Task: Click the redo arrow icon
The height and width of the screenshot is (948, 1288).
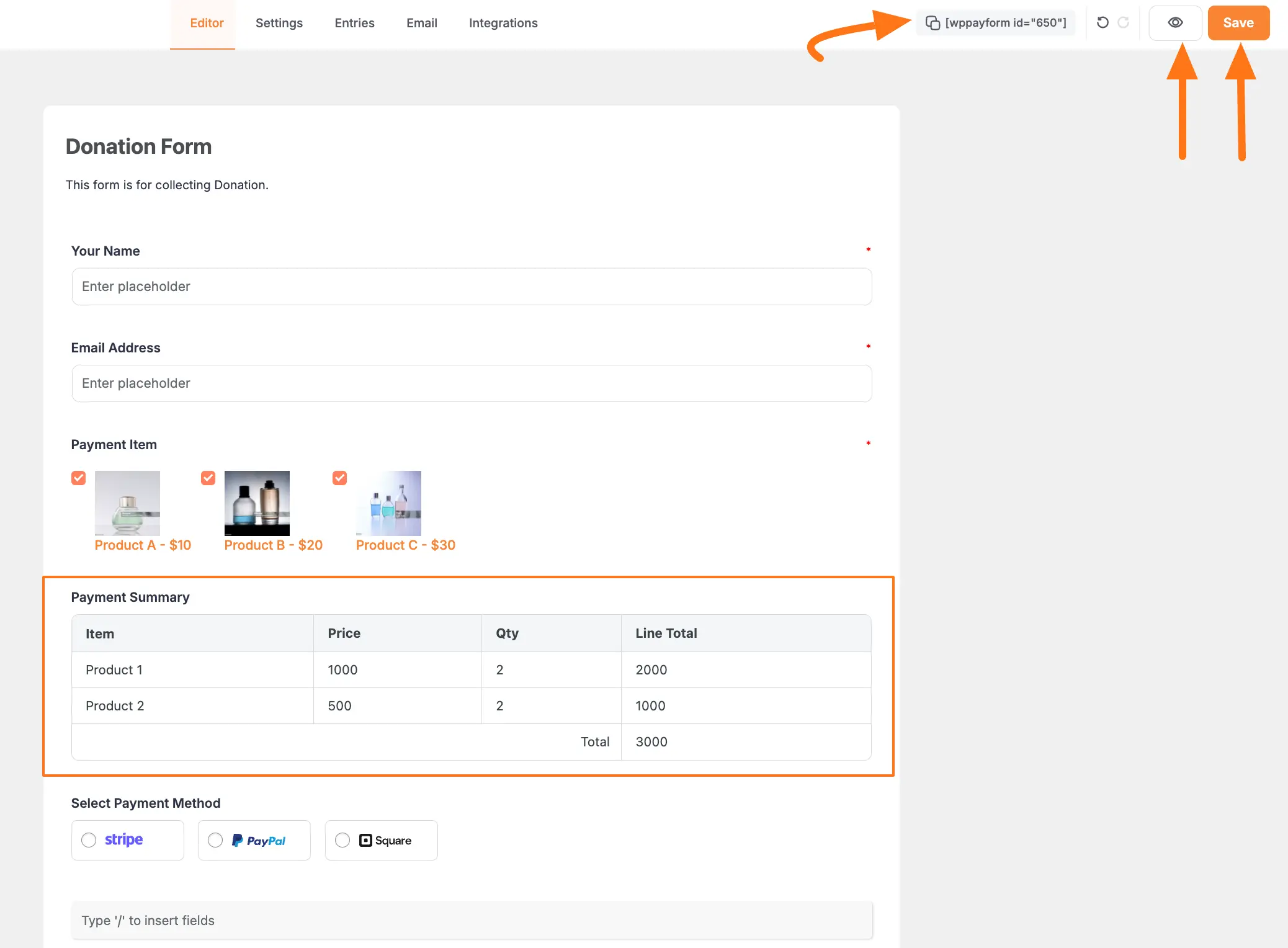Action: (x=1124, y=22)
